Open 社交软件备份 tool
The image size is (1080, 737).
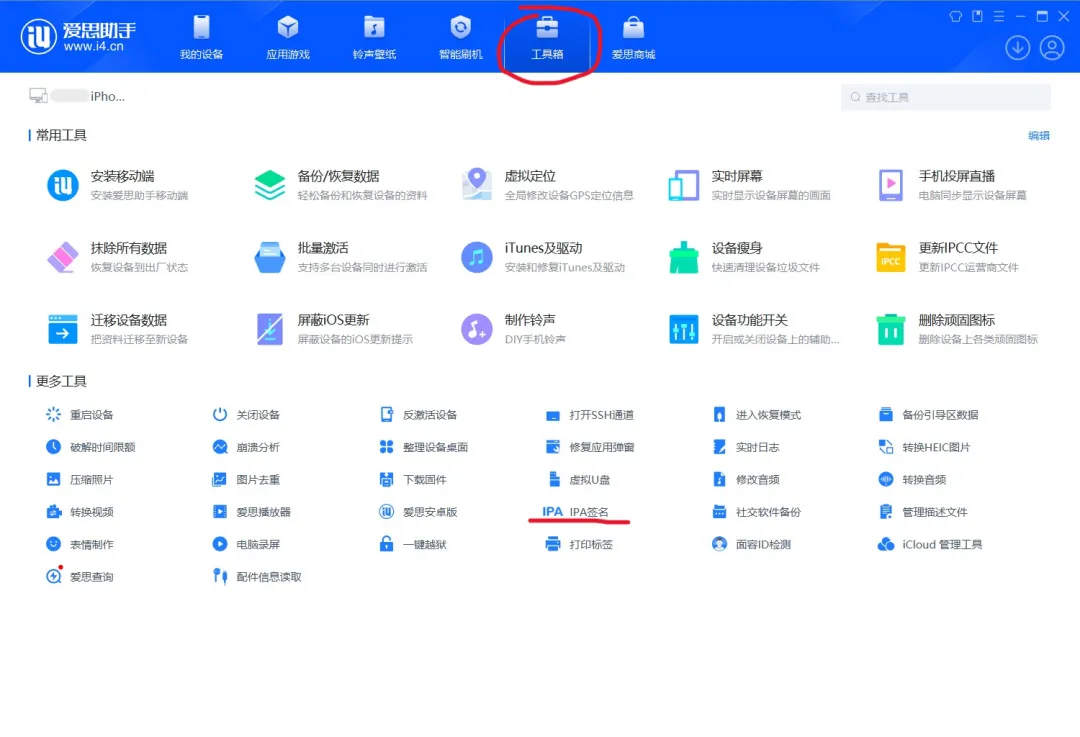coord(756,512)
